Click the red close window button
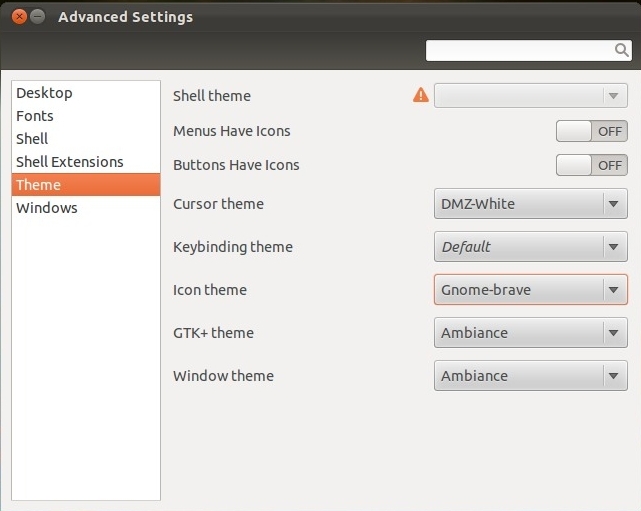Viewport: 641px width, 511px height. [x=19, y=17]
